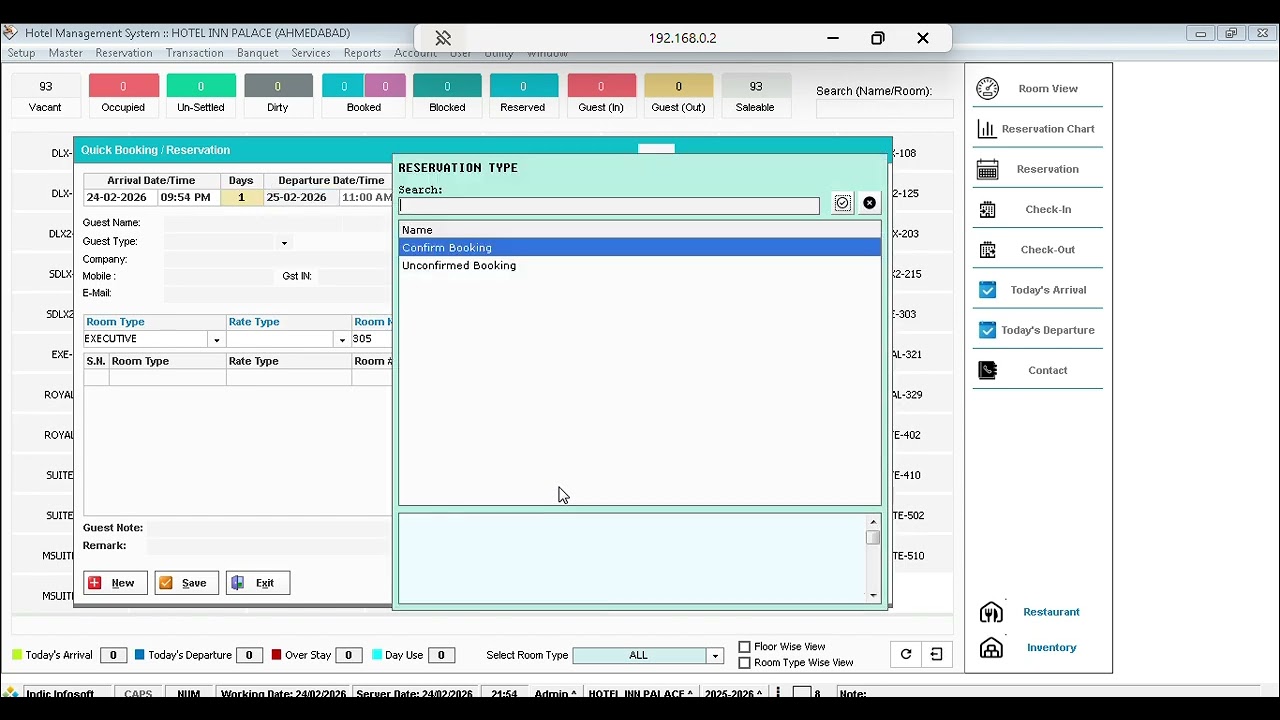
Task: Click the New button
Action: tap(115, 583)
